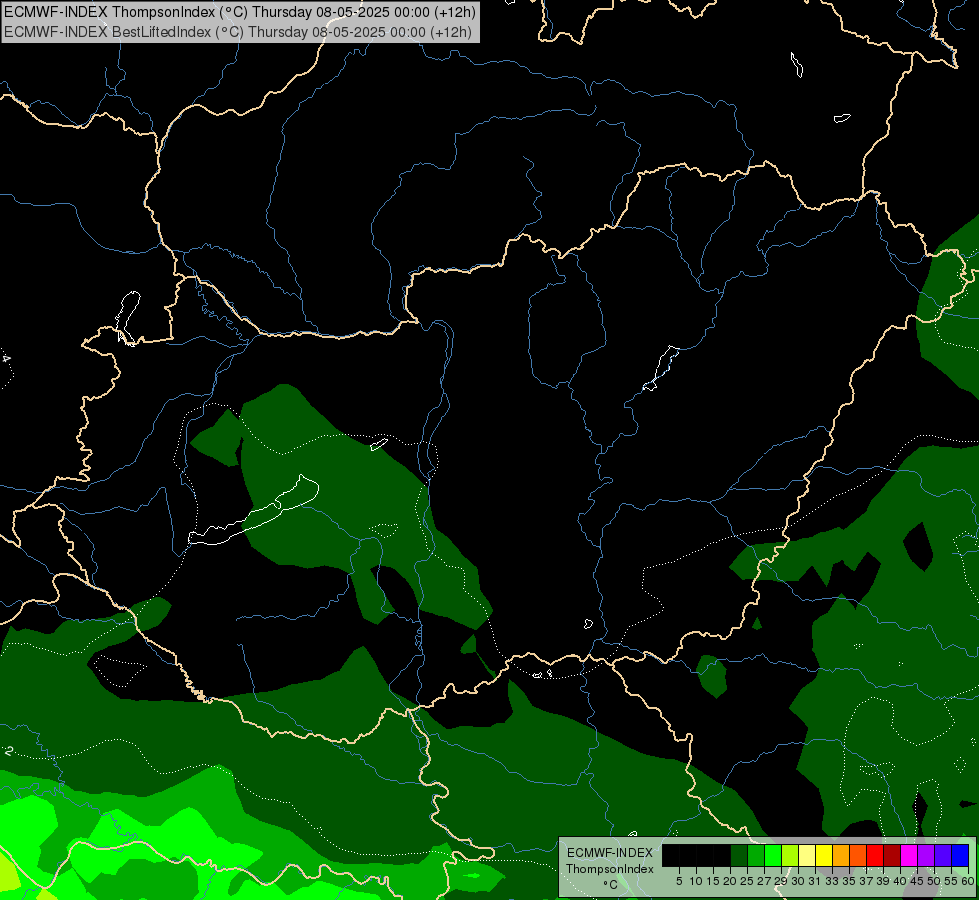Click the legend tick value 60
979x900 pixels.
[968, 881]
